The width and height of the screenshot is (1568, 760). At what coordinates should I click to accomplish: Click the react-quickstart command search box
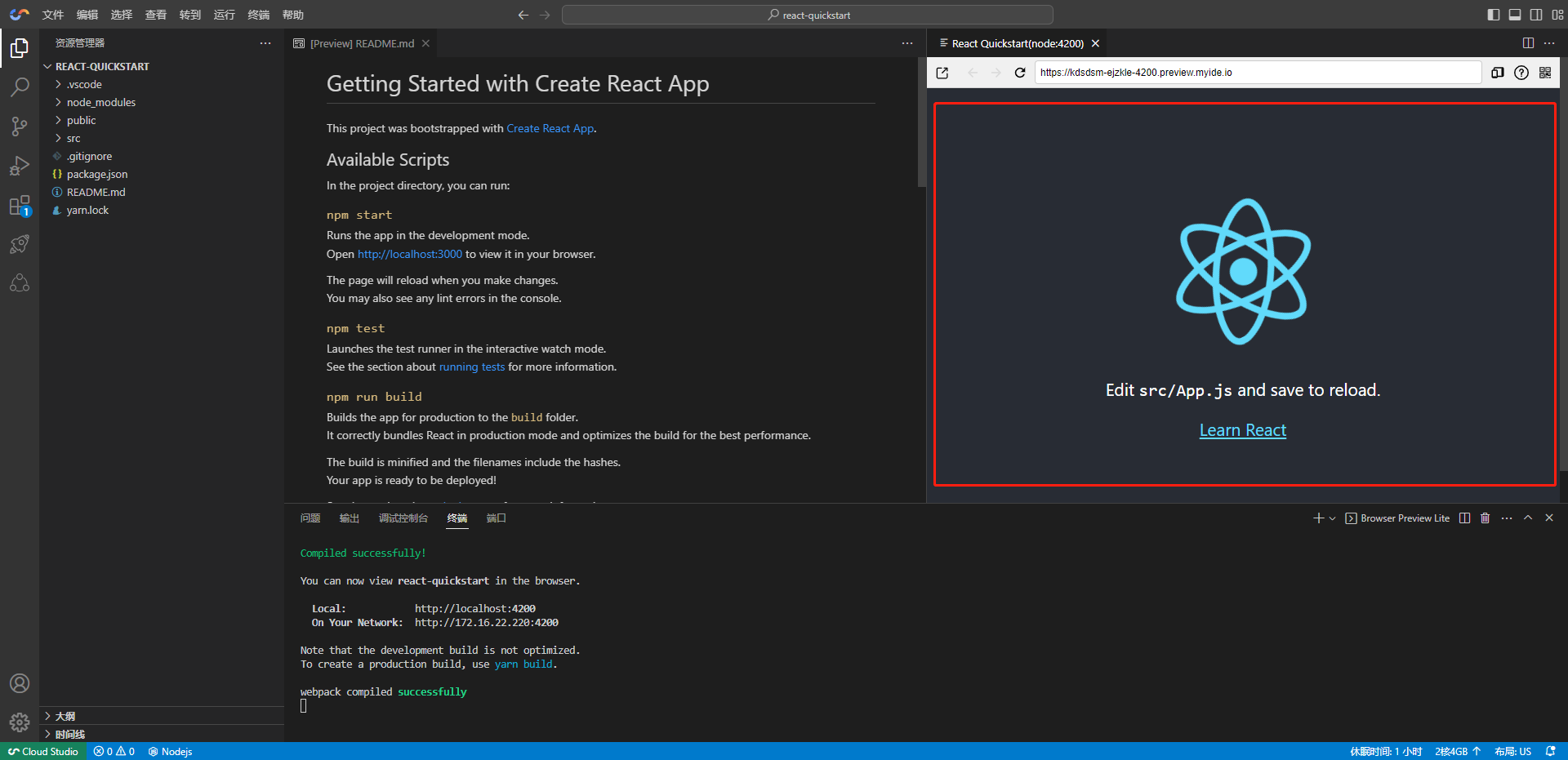click(x=808, y=15)
